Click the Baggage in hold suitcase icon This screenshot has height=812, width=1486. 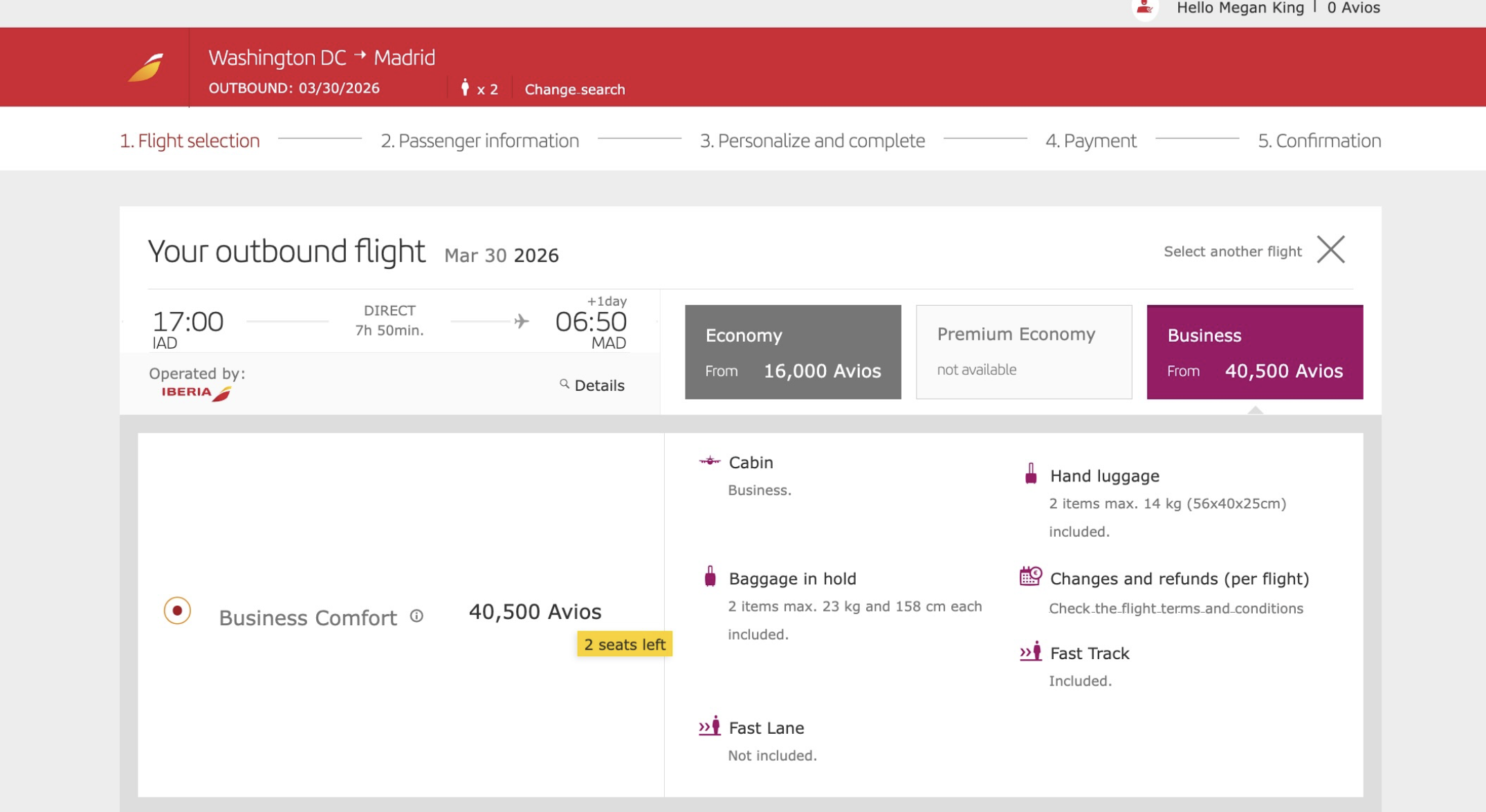(710, 577)
